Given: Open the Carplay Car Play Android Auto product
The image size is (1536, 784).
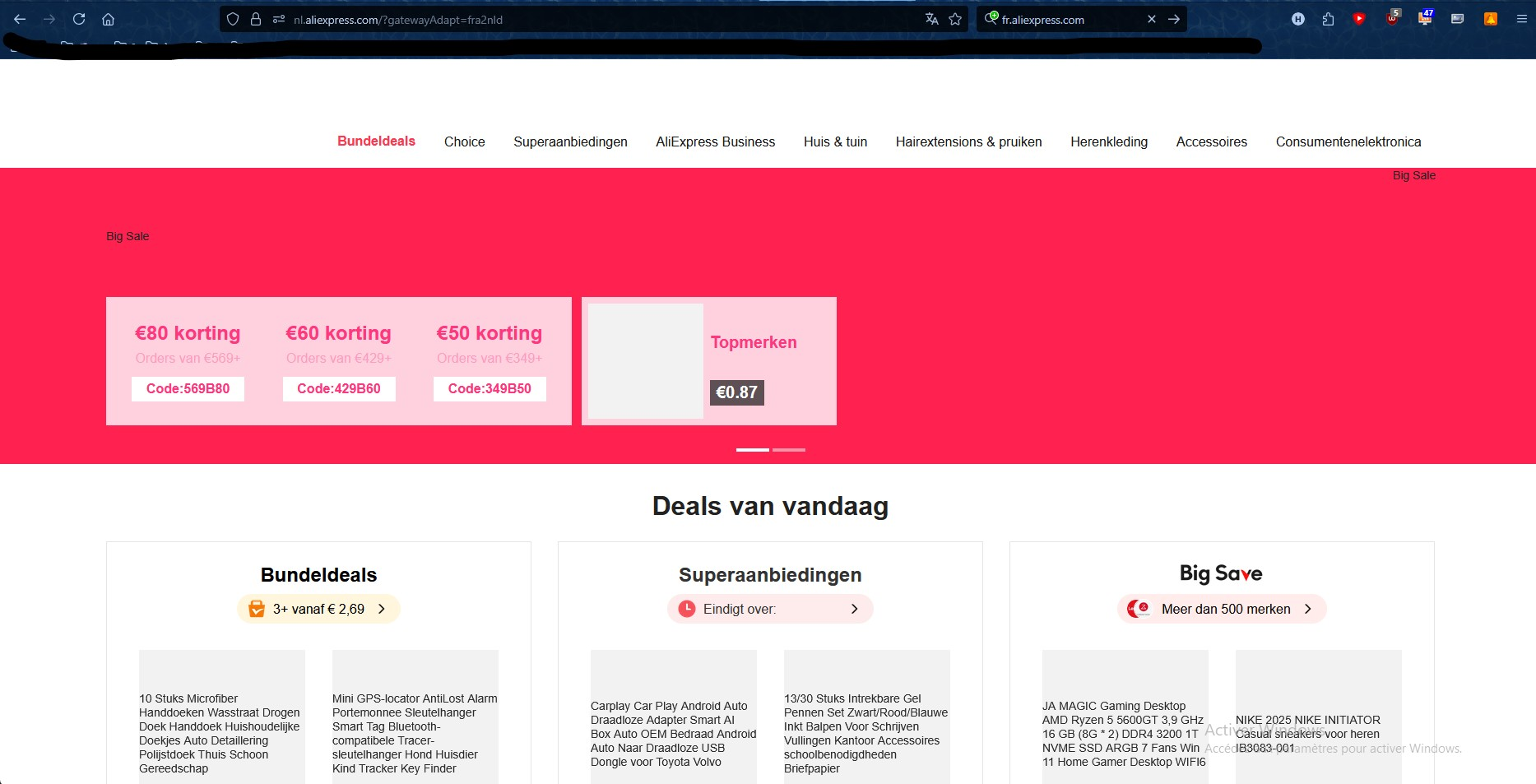Looking at the screenshot, I should coord(674,717).
